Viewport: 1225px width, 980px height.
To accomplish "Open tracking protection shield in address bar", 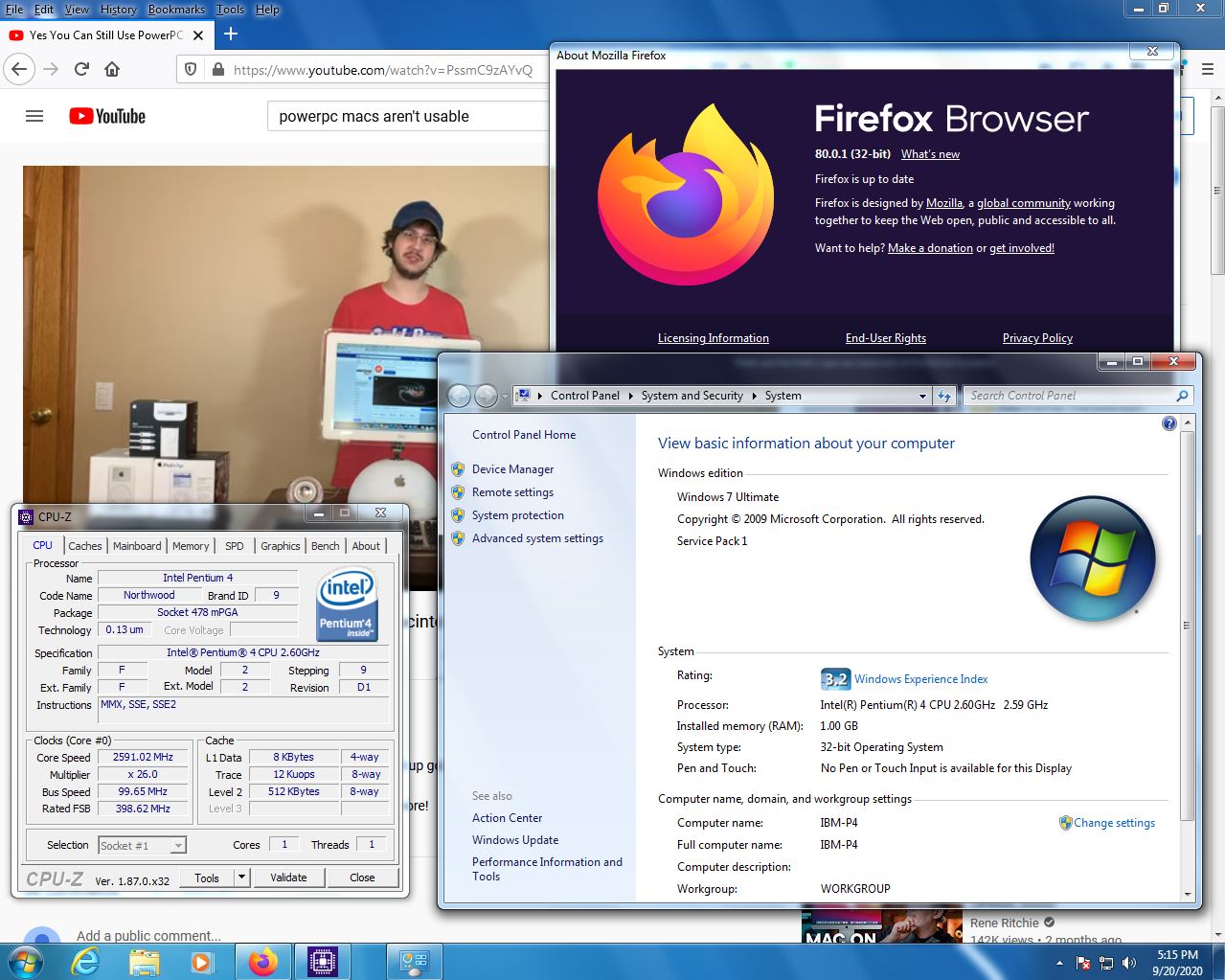I will (191, 69).
